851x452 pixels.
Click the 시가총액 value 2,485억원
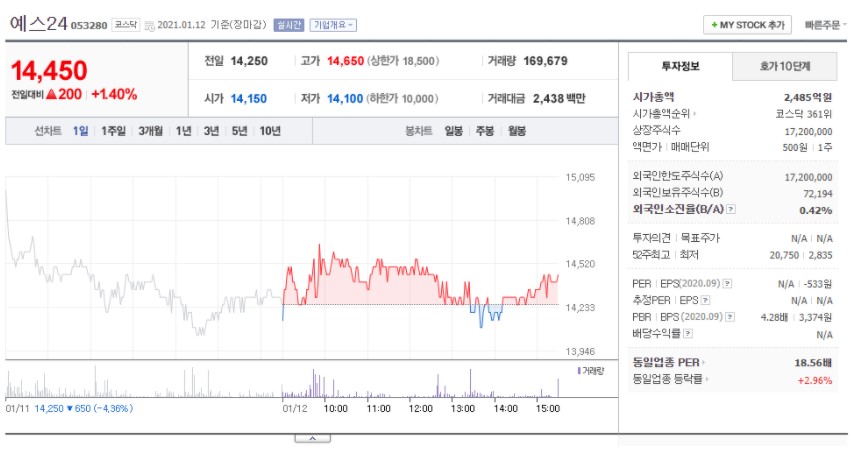point(808,98)
